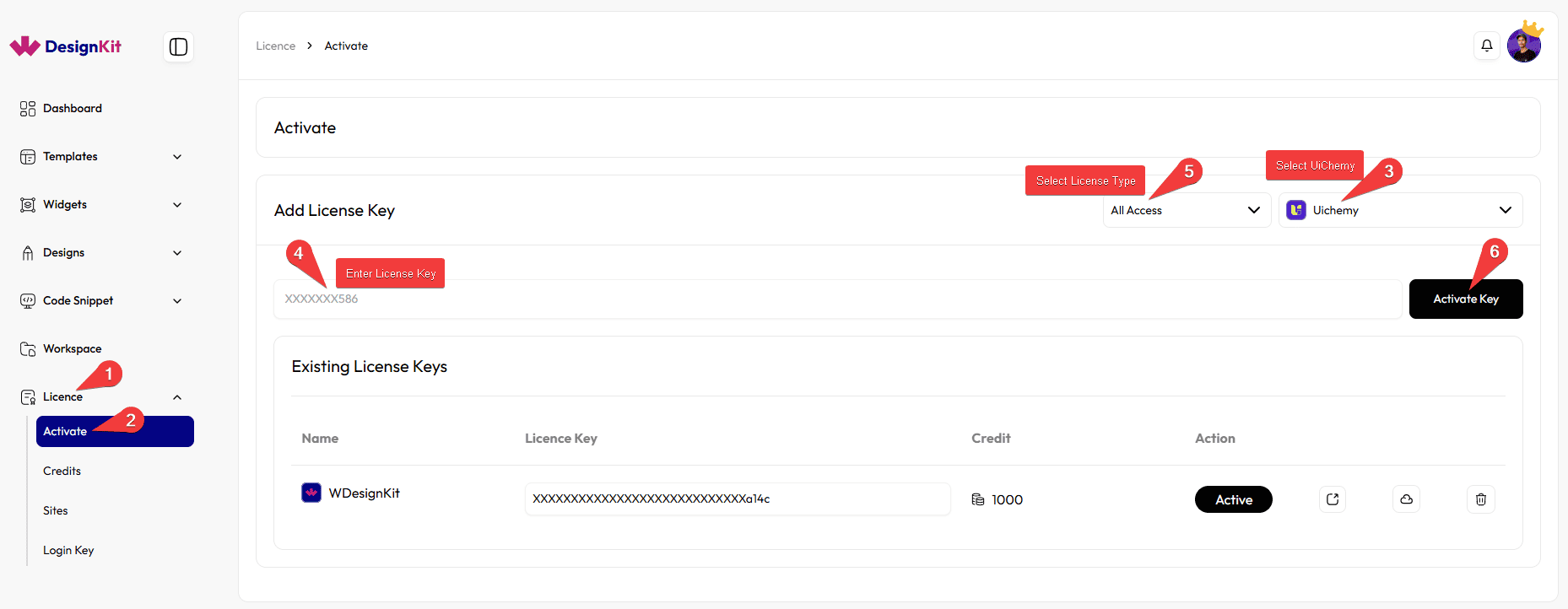Open the Credits page in sidebar
The height and width of the screenshot is (609, 1568).
click(x=62, y=471)
